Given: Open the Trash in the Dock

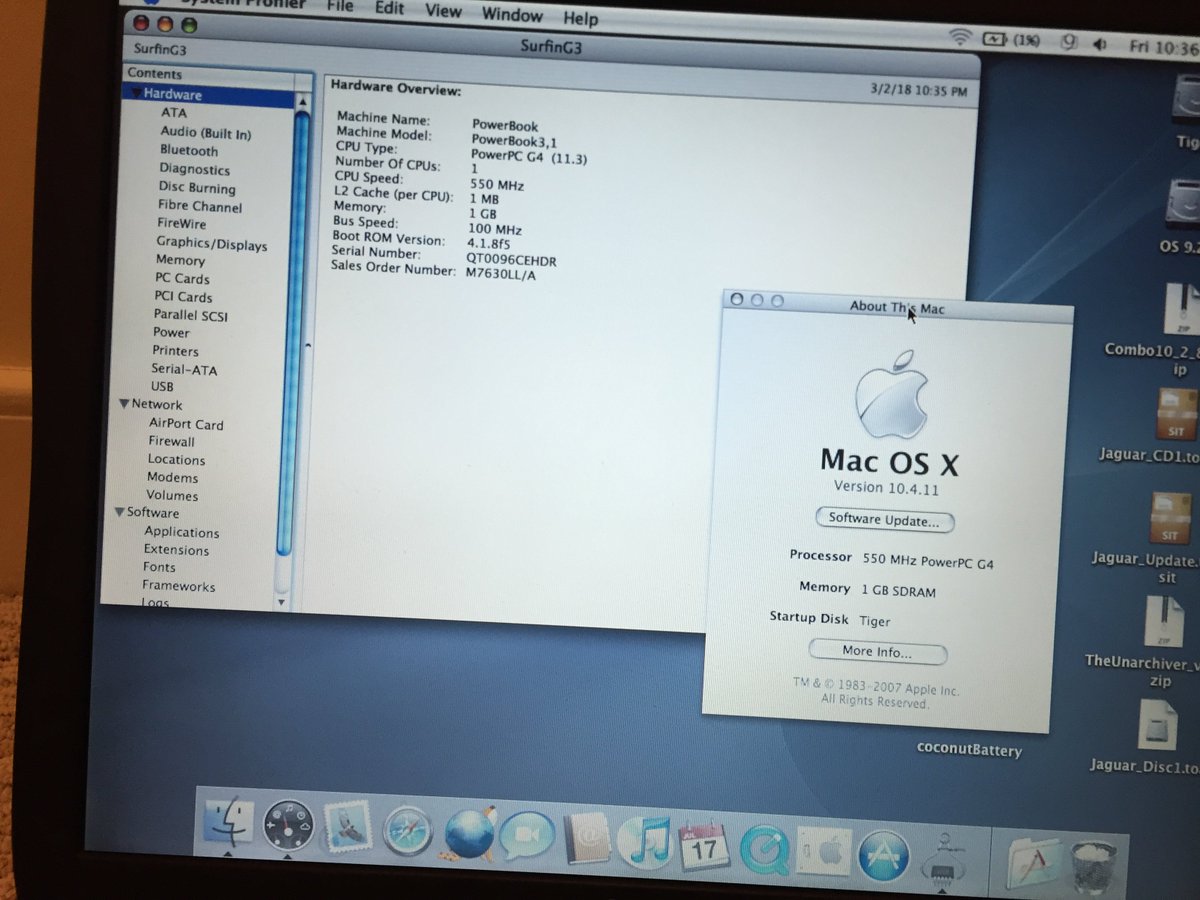Looking at the screenshot, I should tap(1093, 866).
